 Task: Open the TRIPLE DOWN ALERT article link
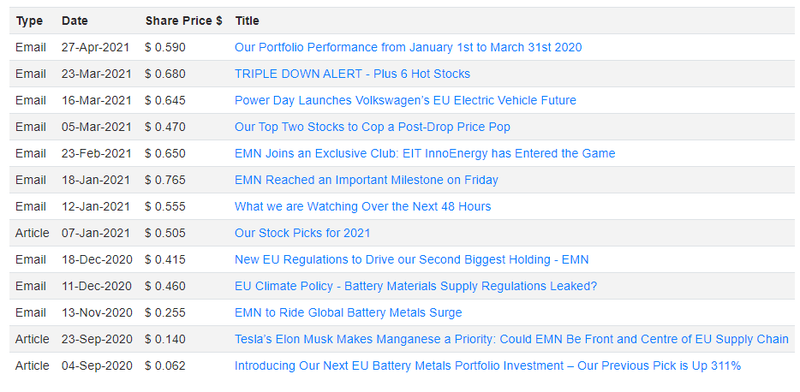click(352, 74)
